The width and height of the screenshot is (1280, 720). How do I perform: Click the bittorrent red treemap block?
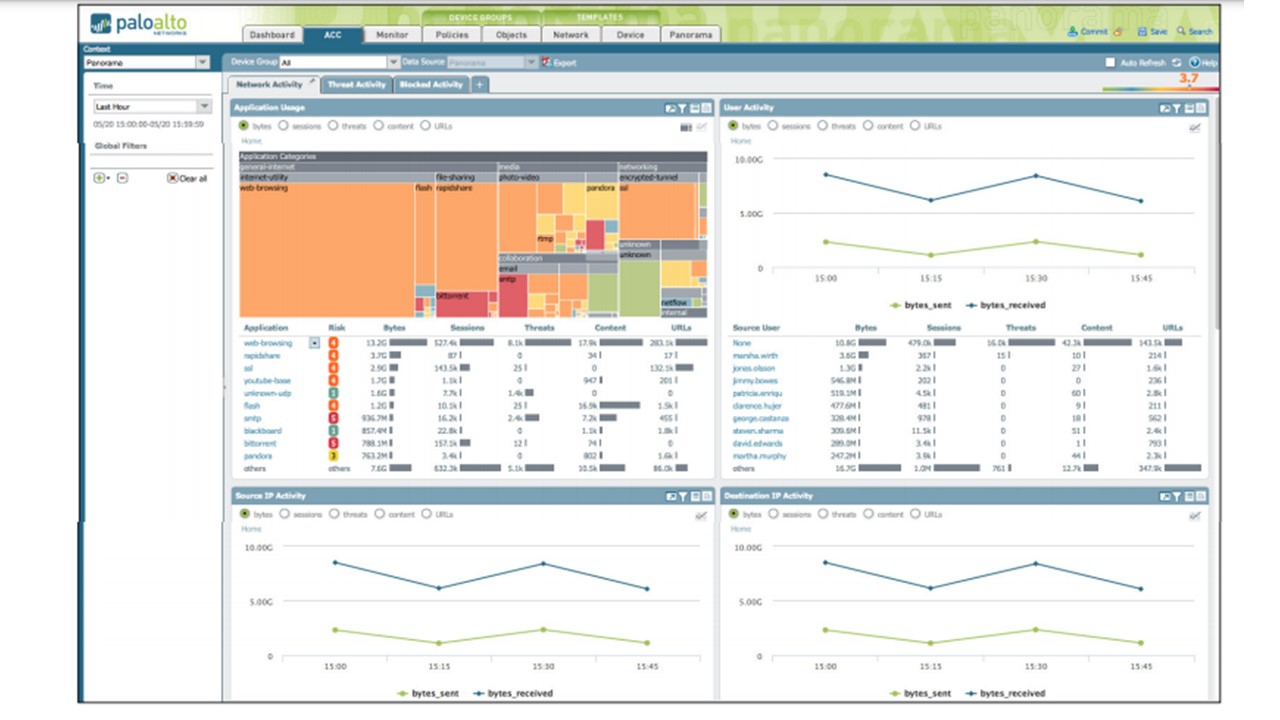pyautogui.click(x=460, y=304)
